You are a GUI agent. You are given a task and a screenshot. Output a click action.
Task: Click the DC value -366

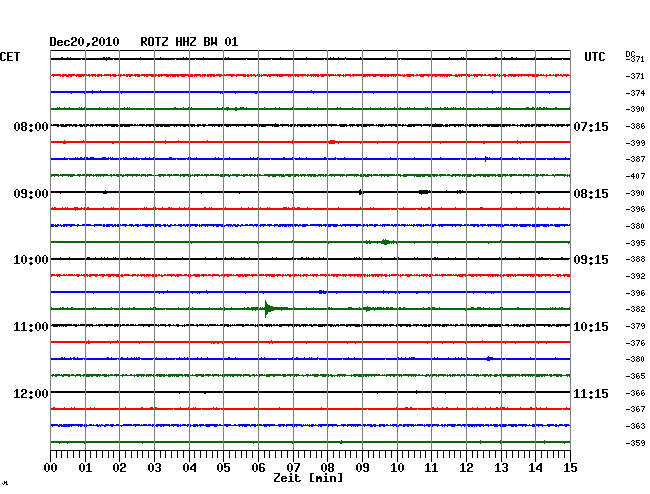[x=635, y=393]
